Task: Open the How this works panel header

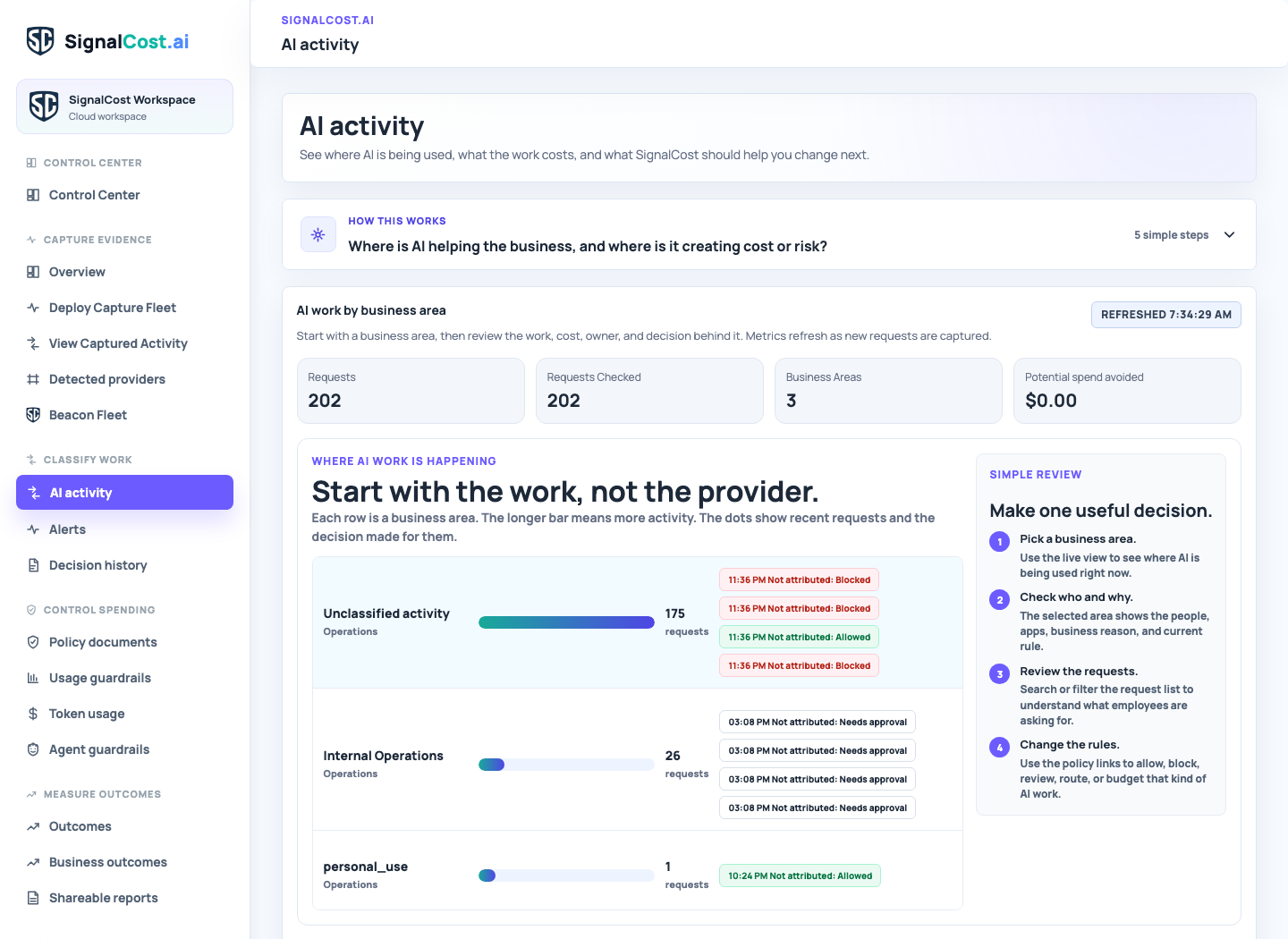Action: click(769, 234)
